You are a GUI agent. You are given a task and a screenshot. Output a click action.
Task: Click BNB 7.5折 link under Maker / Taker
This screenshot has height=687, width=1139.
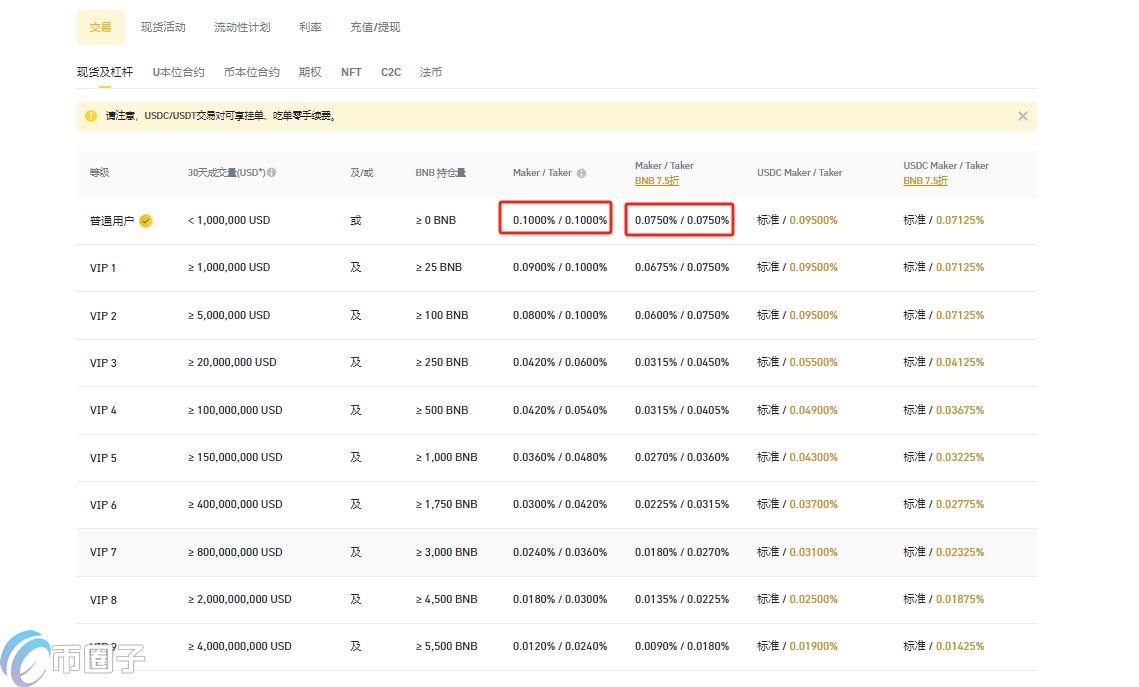coord(657,181)
